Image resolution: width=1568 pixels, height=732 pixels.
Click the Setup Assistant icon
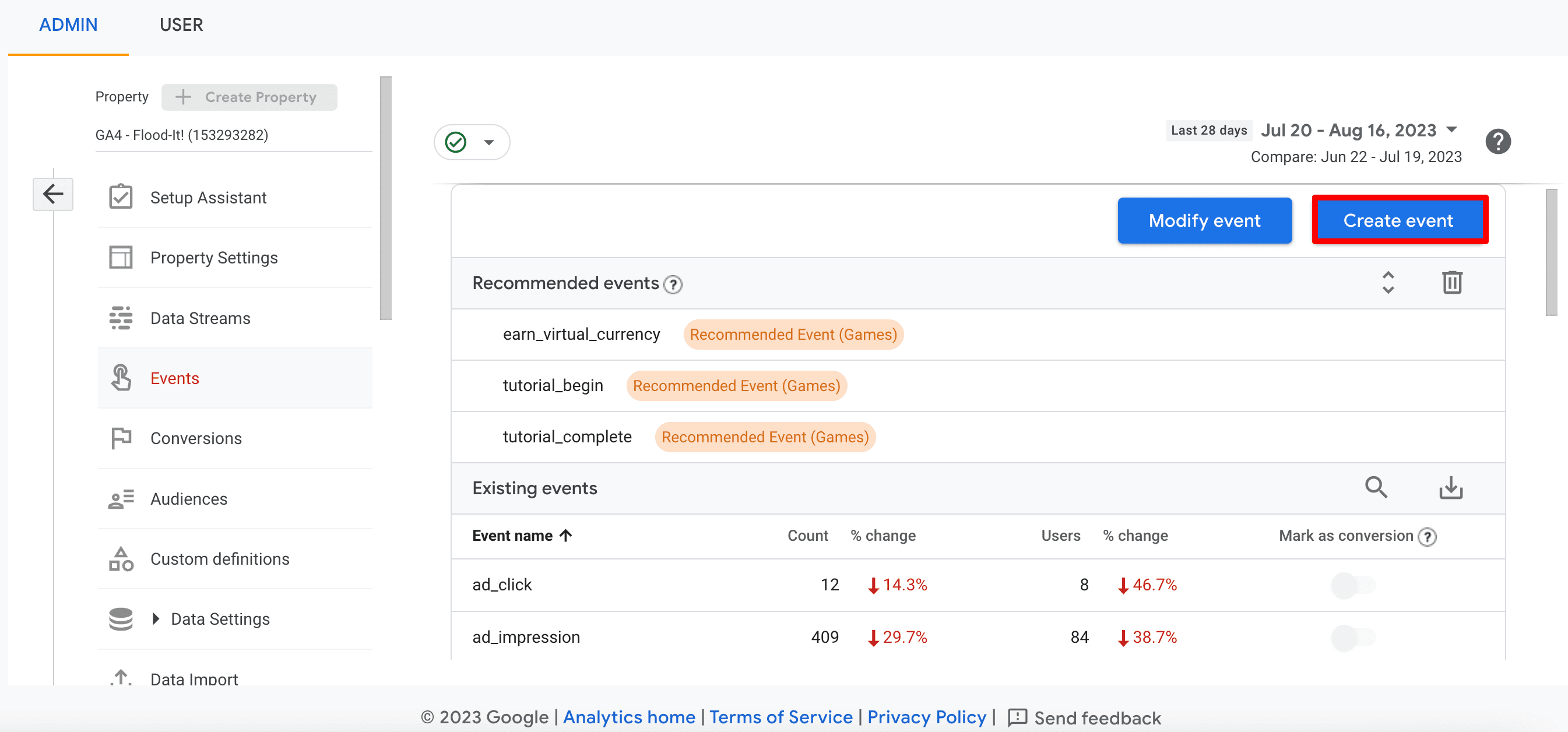click(121, 197)
